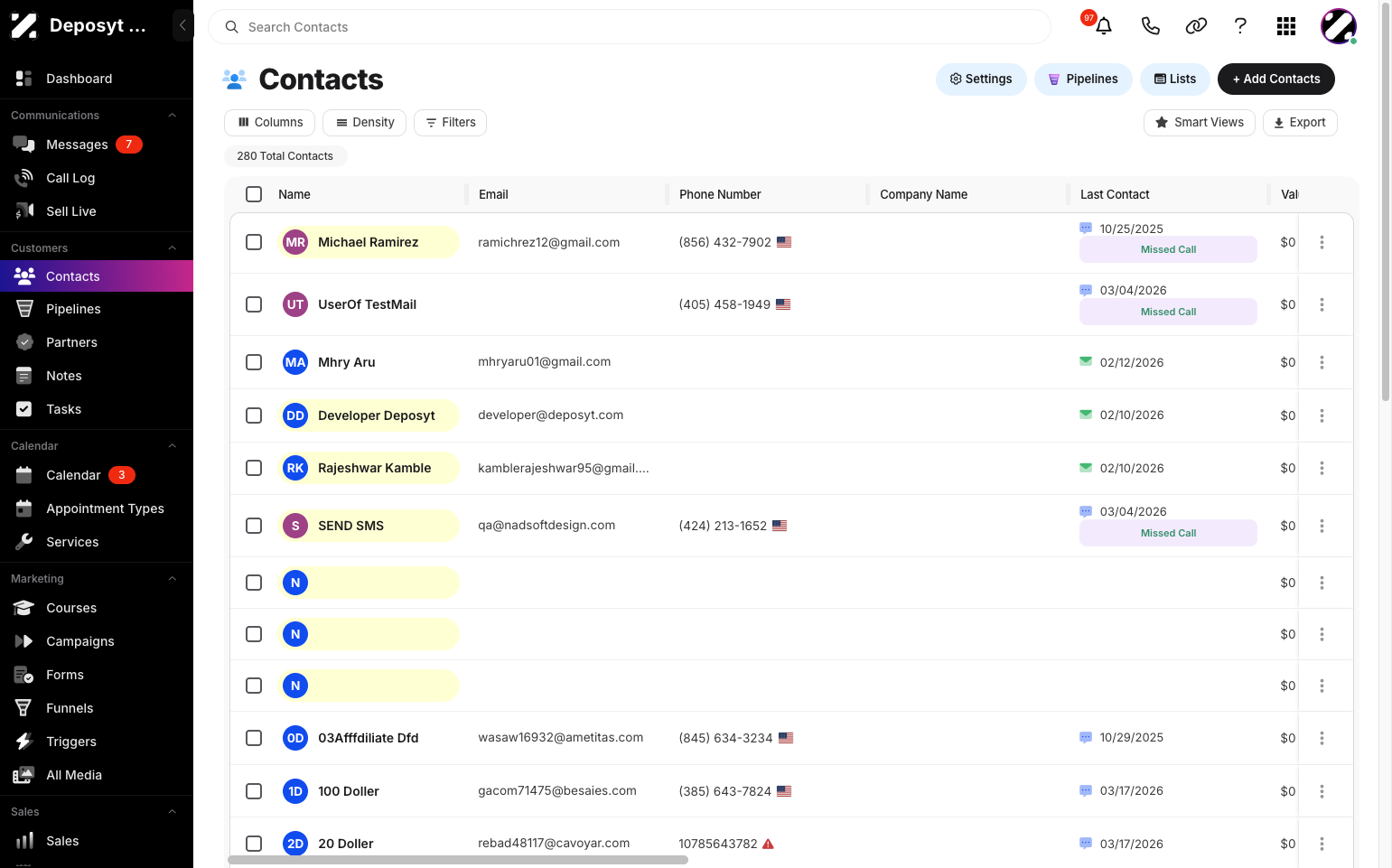Open row options for Michael Ramirez
1392x868 pixels.
click(x=1322, y=242)
